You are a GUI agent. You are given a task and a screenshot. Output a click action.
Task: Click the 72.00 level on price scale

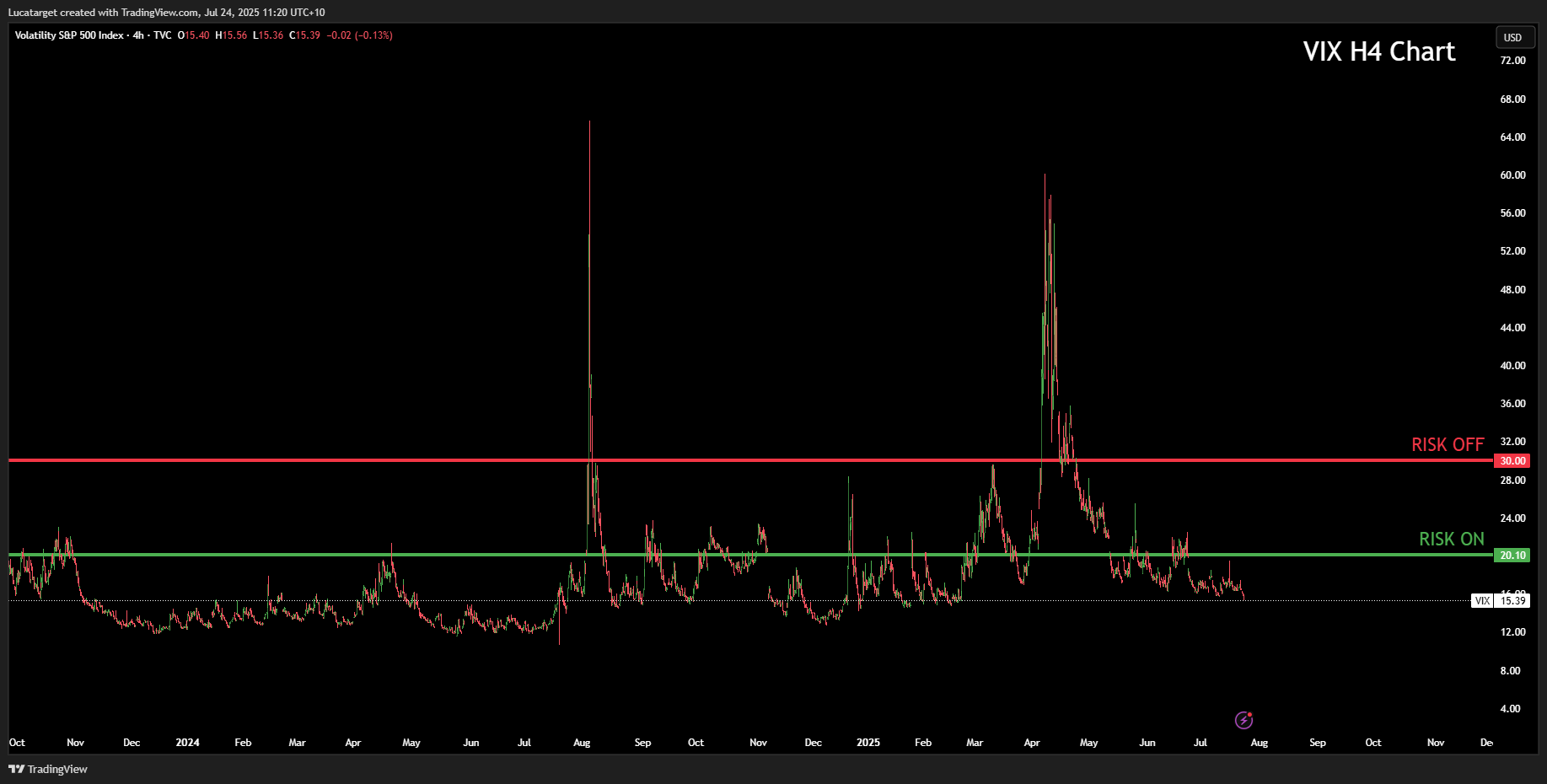[1512, 61]
